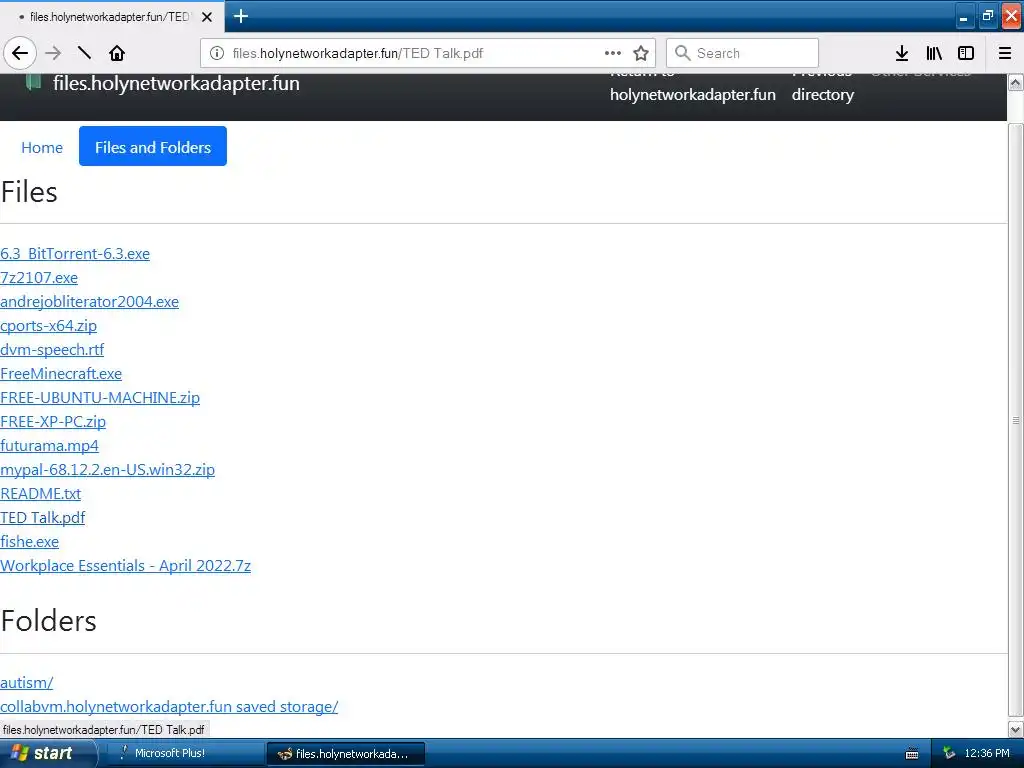Open the Library icon in toolbar
This screenshot has height=768, width=1024.
click(934, 53)
